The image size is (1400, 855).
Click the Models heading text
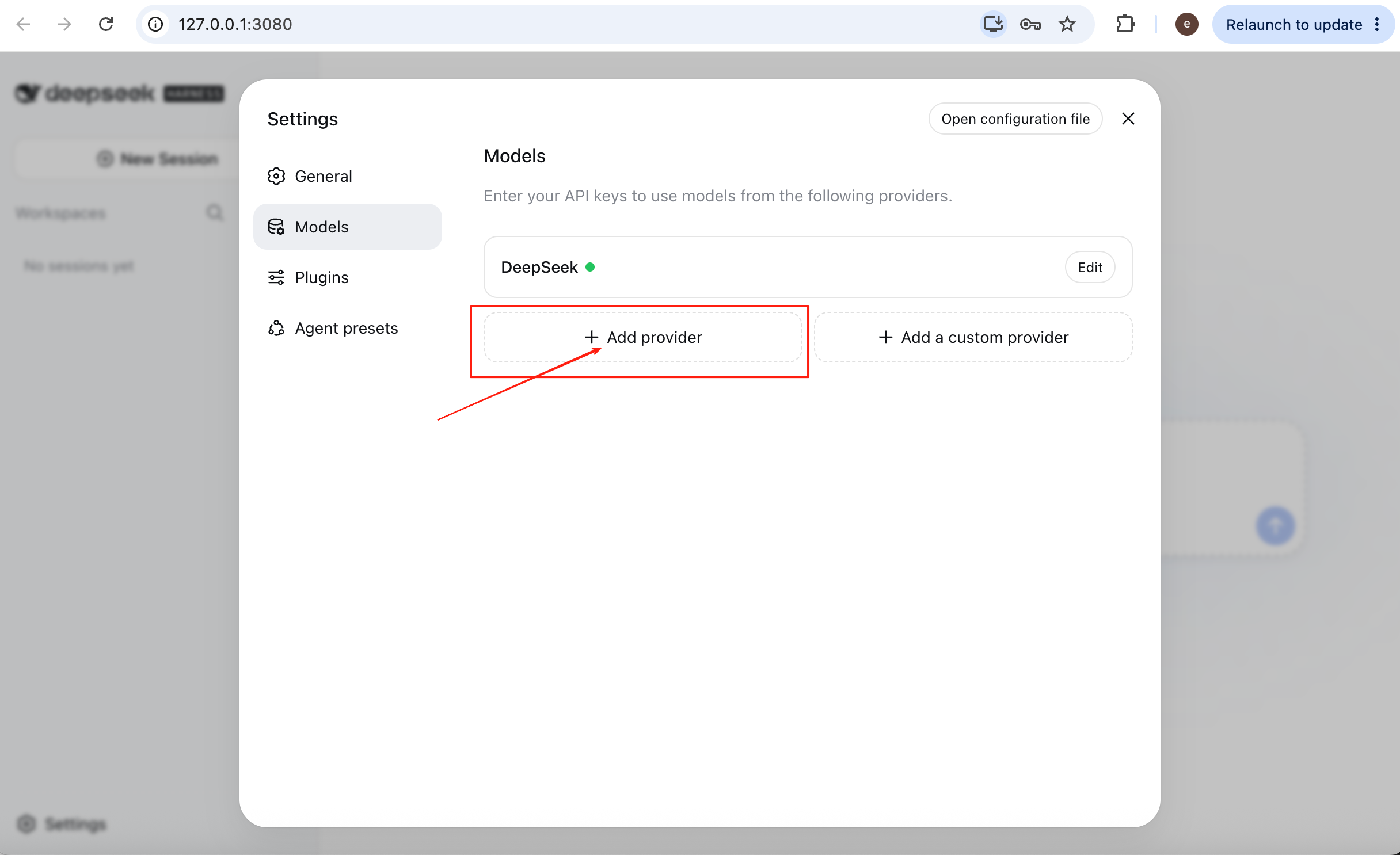pos(515,156)
